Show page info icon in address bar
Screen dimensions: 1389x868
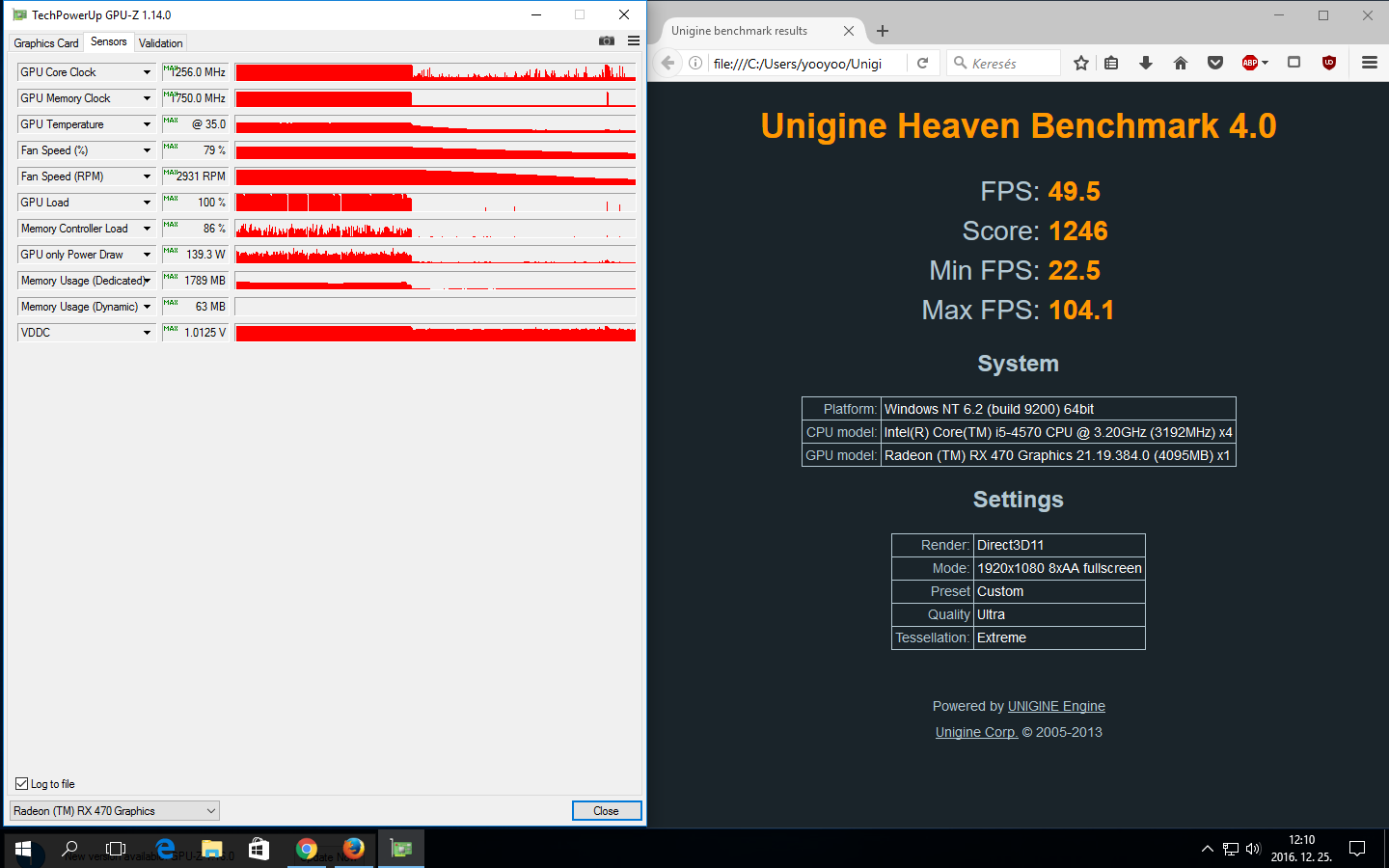pos(695,63)
